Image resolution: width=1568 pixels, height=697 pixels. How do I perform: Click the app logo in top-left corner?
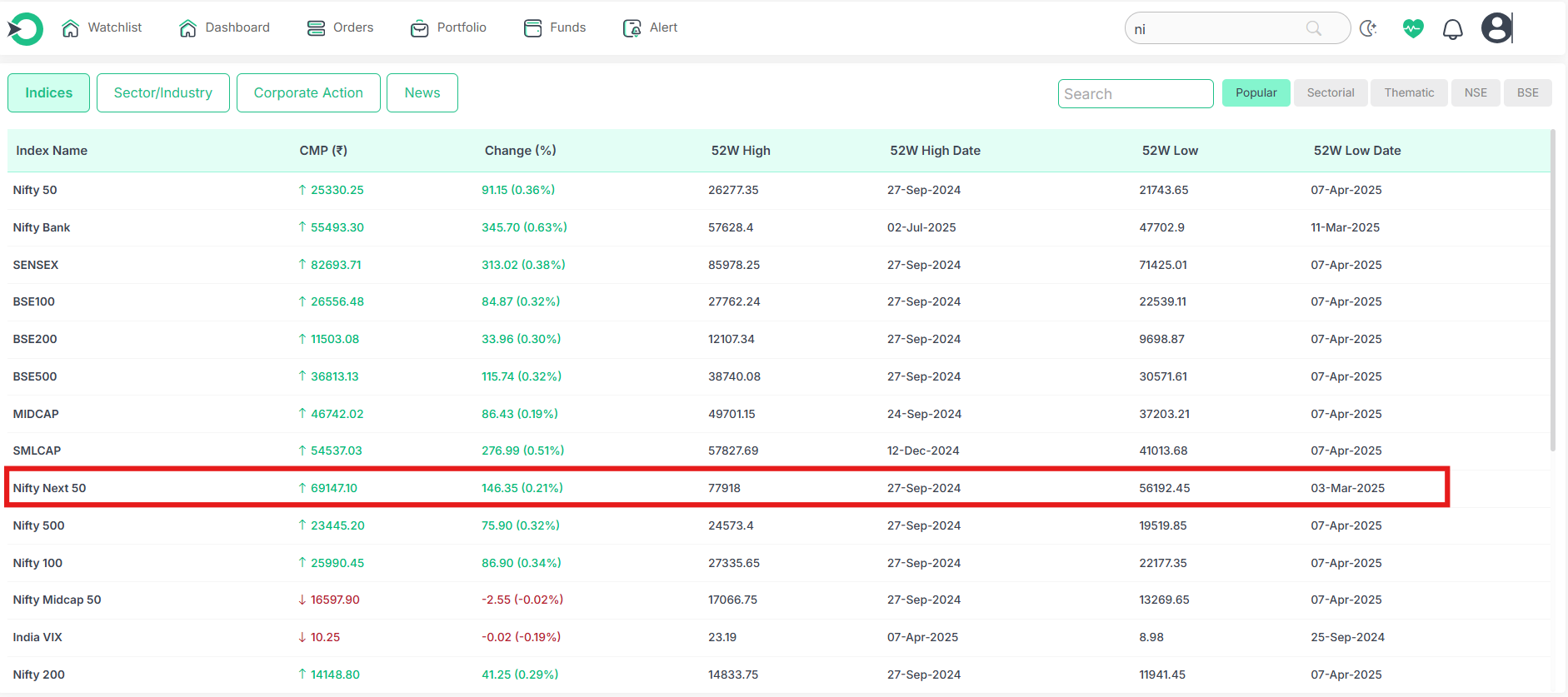[25, 29]
